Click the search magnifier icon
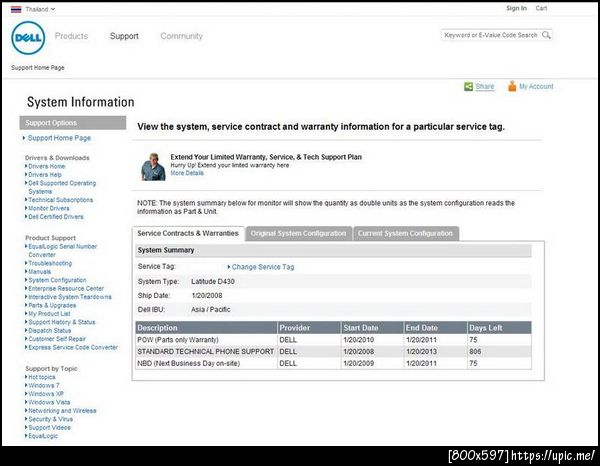 click(546, 35)
